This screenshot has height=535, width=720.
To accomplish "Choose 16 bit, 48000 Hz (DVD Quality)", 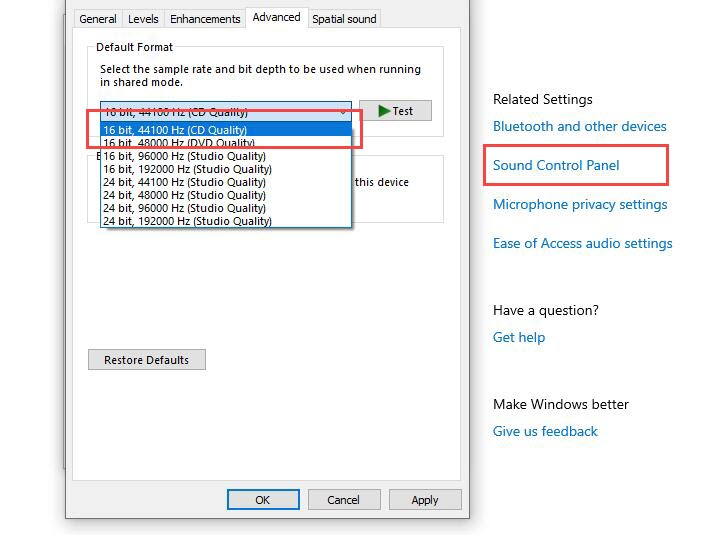I will (x=226, y=143).
